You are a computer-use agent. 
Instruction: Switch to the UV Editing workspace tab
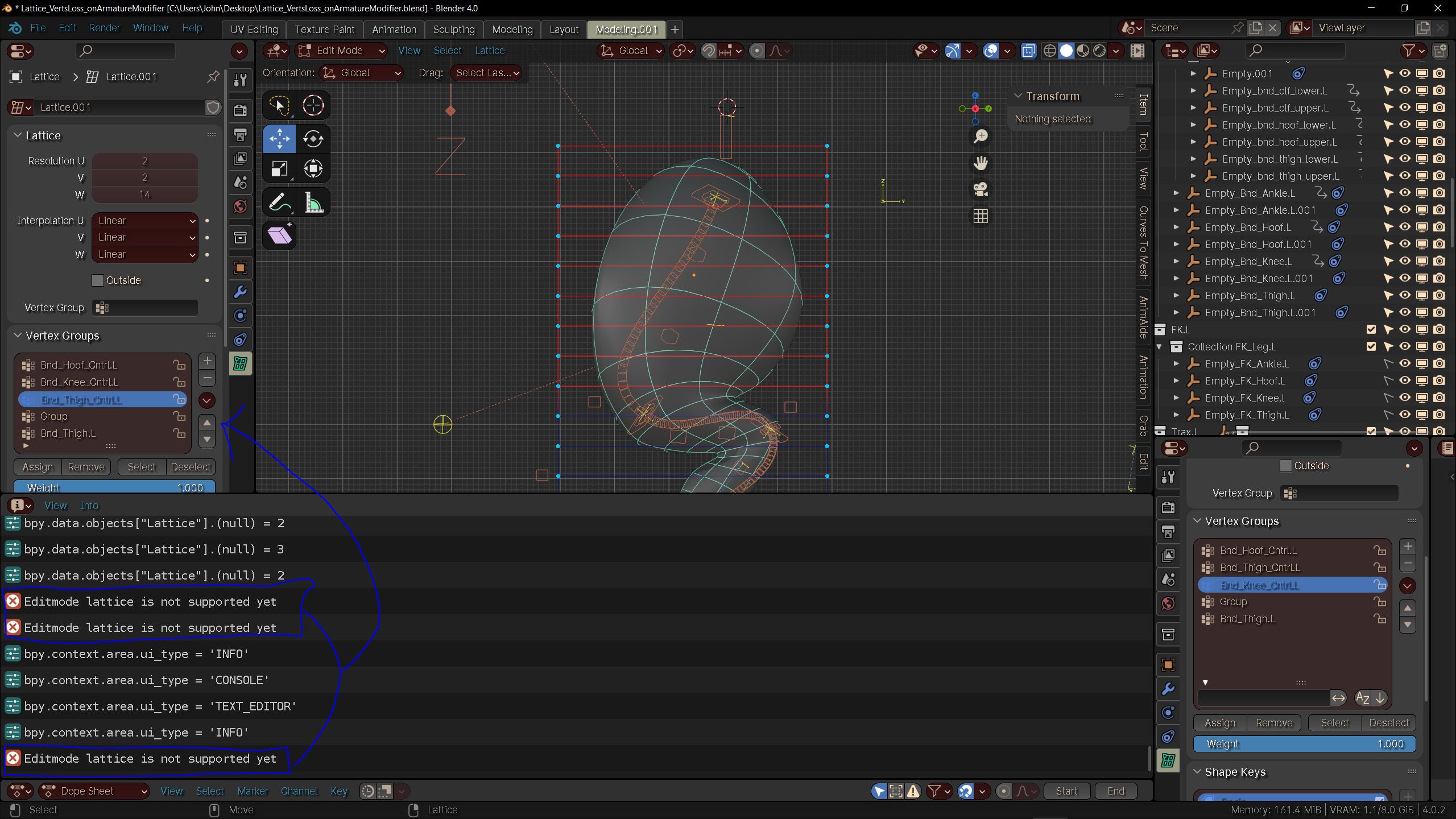(254, 30)
